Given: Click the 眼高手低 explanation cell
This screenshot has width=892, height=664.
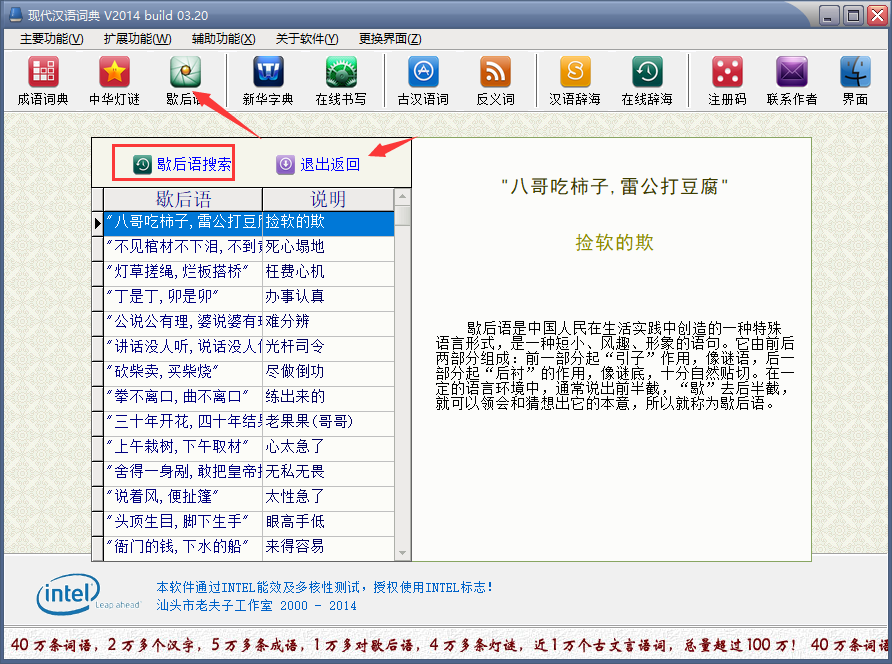Looking at the screenshot, I should tap(328, 522).
